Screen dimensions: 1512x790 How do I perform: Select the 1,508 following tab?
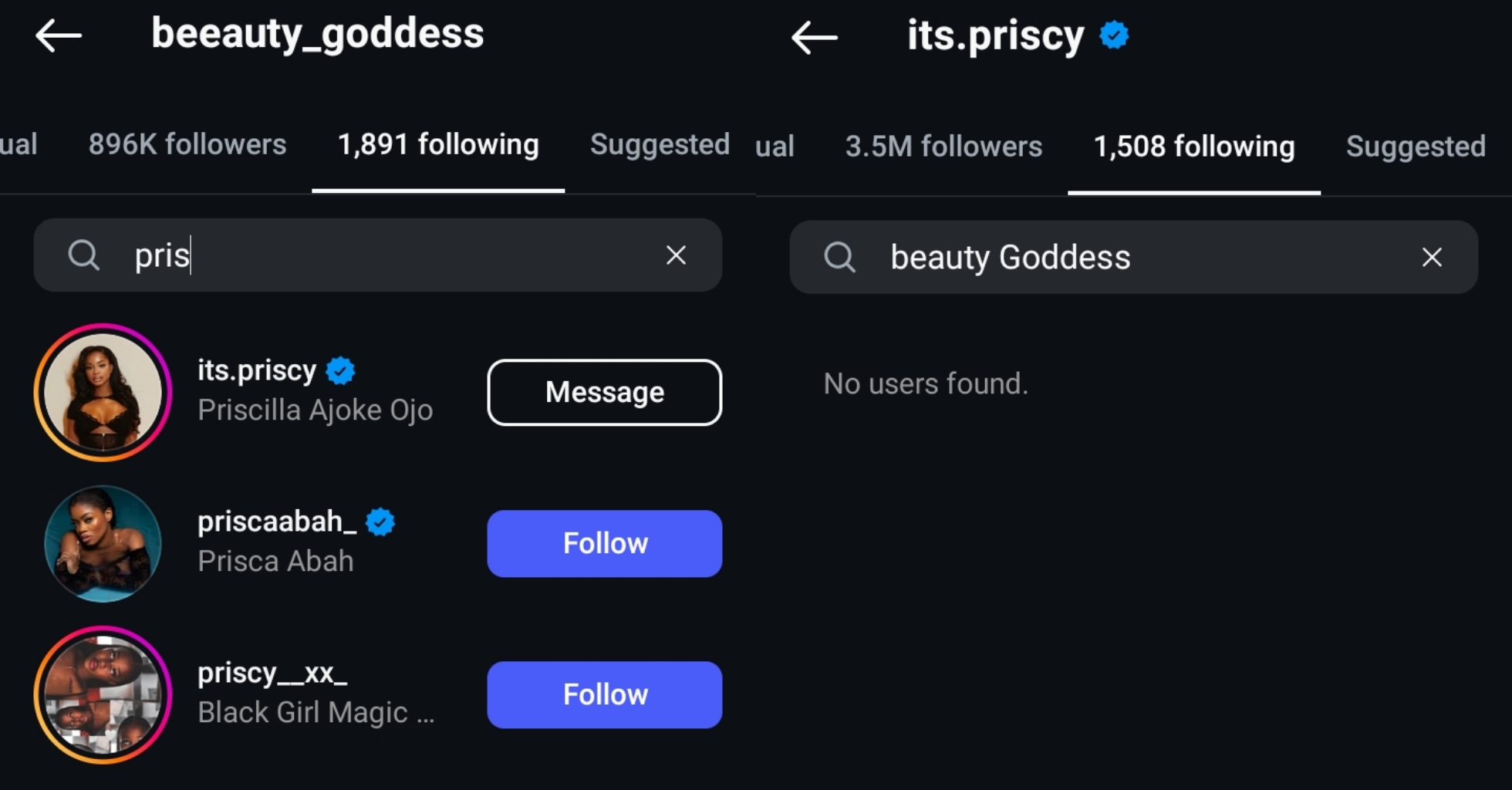(1193, 147)
